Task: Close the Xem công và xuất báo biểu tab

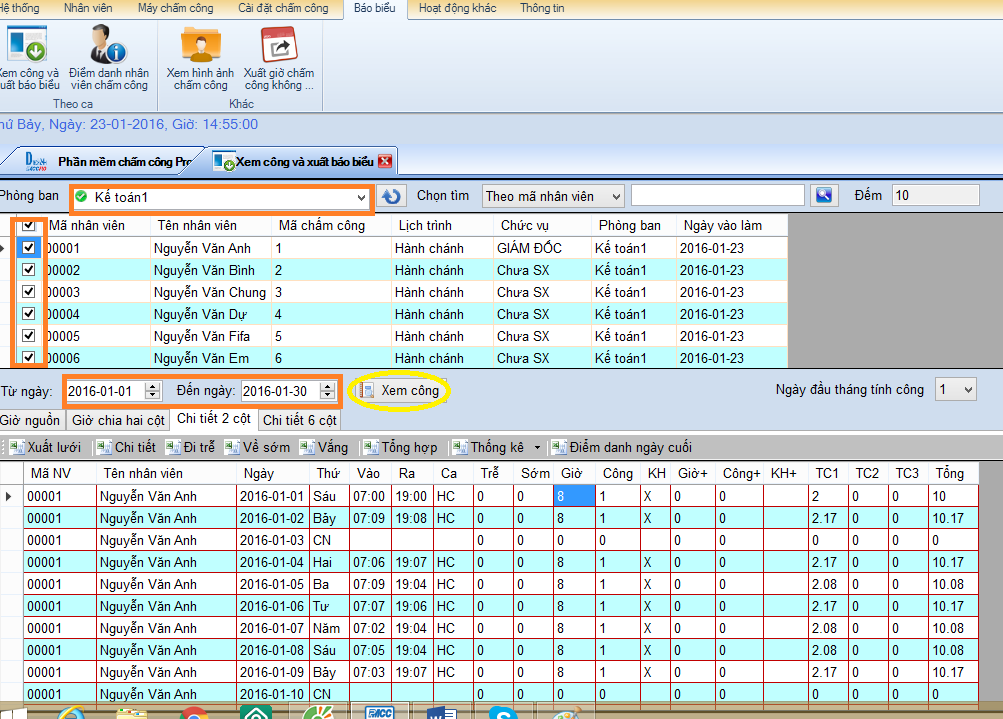Action: (385, 161)
